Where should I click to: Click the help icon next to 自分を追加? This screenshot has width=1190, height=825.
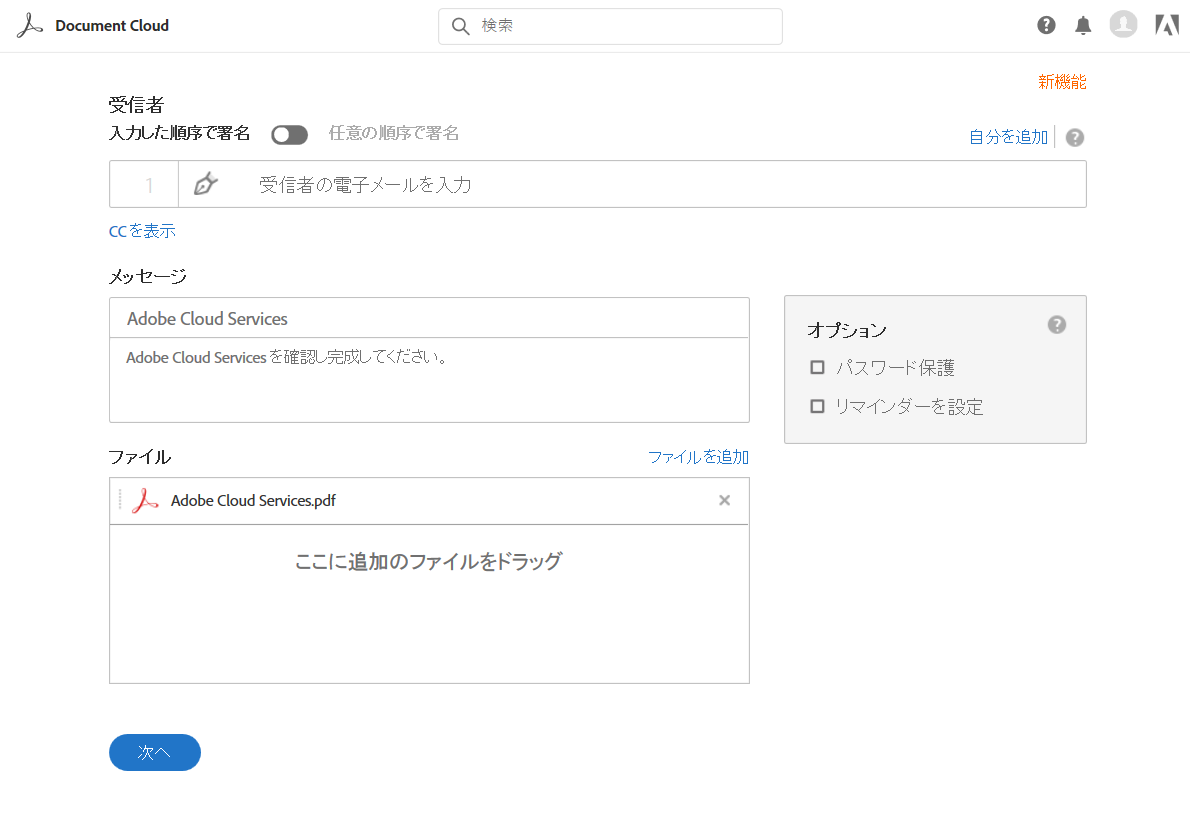tap(1075, 137)
